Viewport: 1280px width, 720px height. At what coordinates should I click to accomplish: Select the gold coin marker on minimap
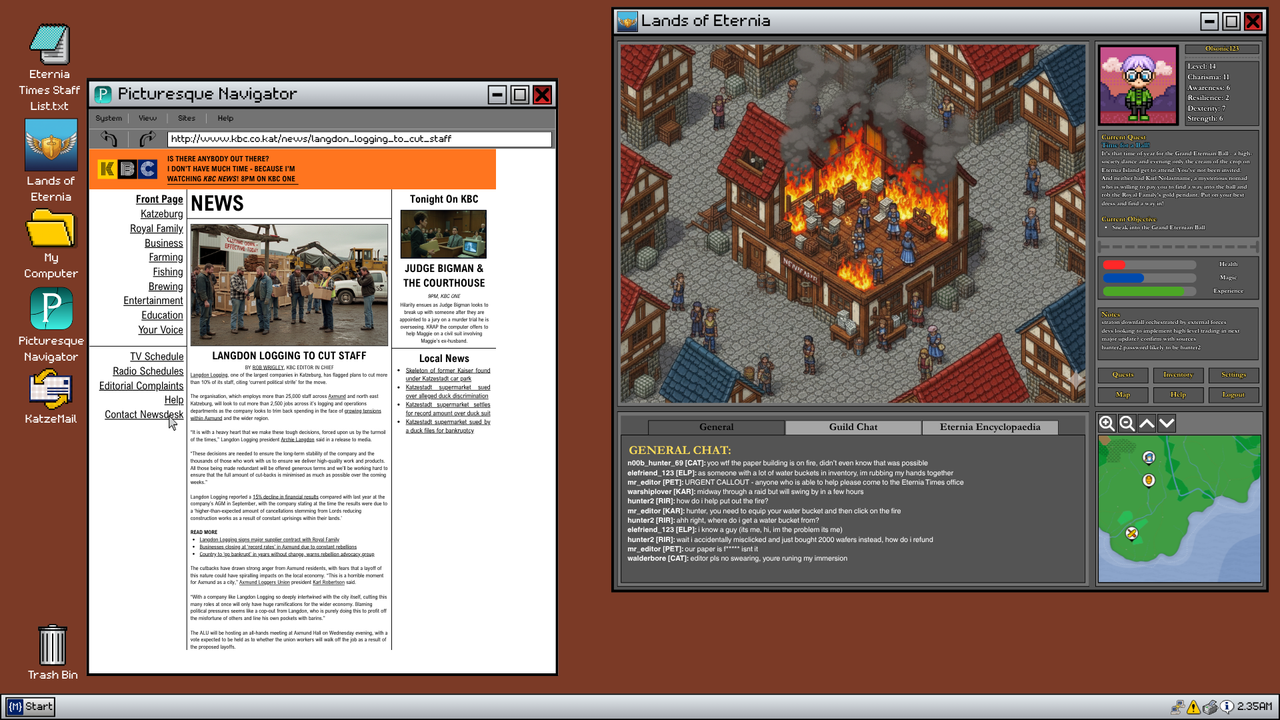(1149, 480)
